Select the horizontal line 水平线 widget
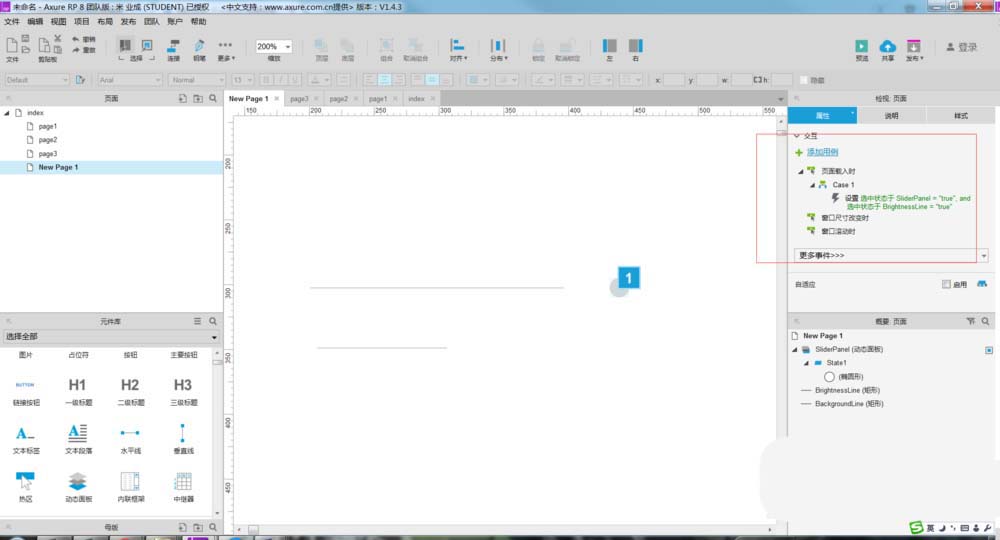 (130, 439)
